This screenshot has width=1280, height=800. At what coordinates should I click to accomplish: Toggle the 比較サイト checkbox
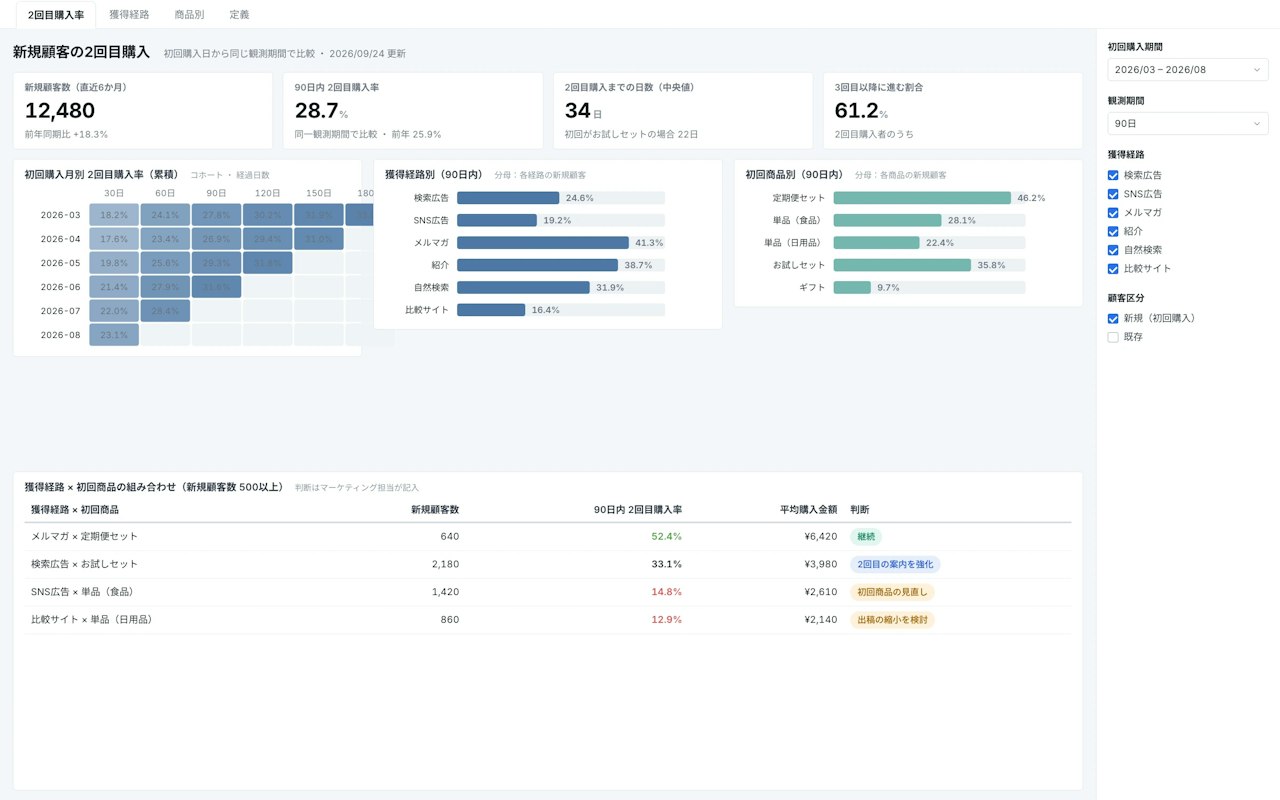click(1113, 269)
